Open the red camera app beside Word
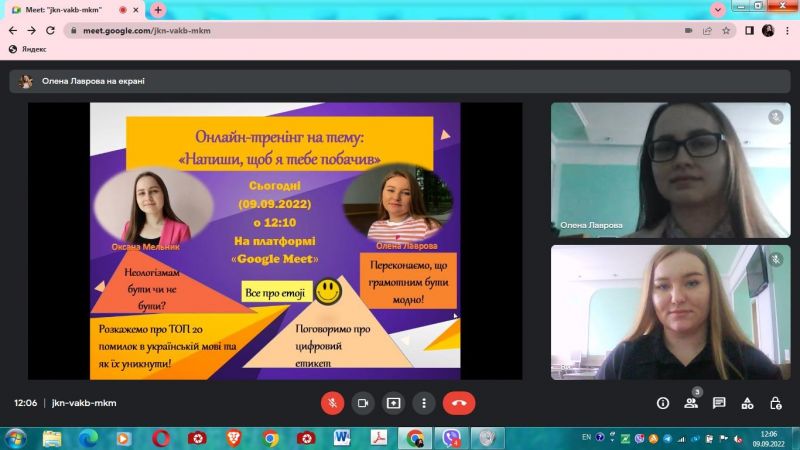Viewport: 800px width, 450px height. pos(306,439)
